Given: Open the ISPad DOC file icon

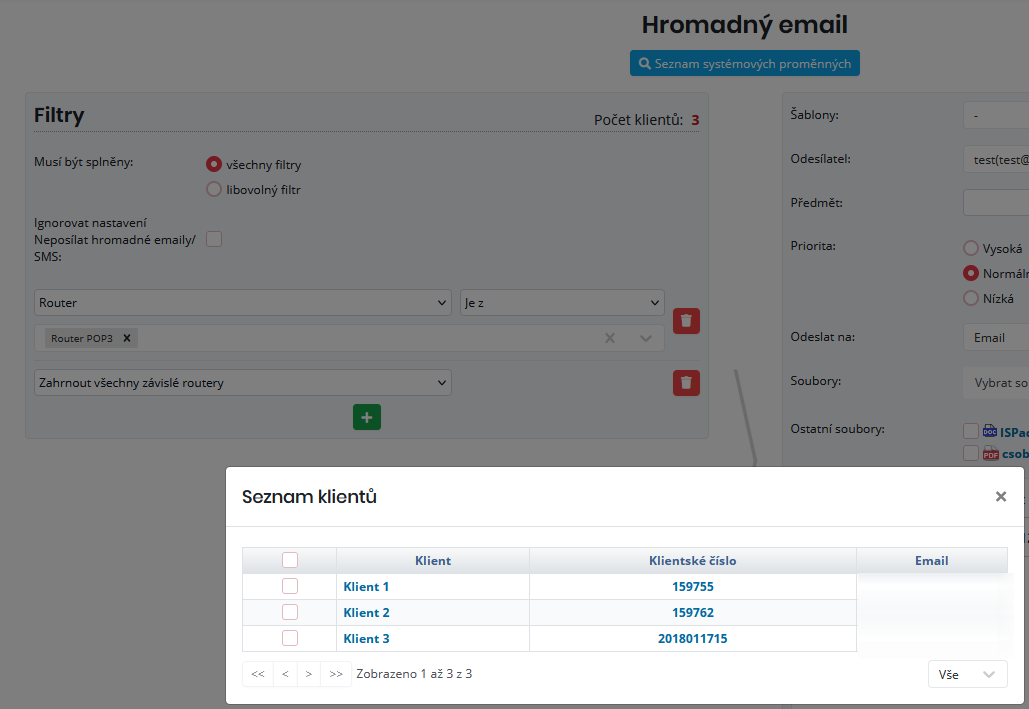Looking at the screenshot, I should (x=990, y=431).
